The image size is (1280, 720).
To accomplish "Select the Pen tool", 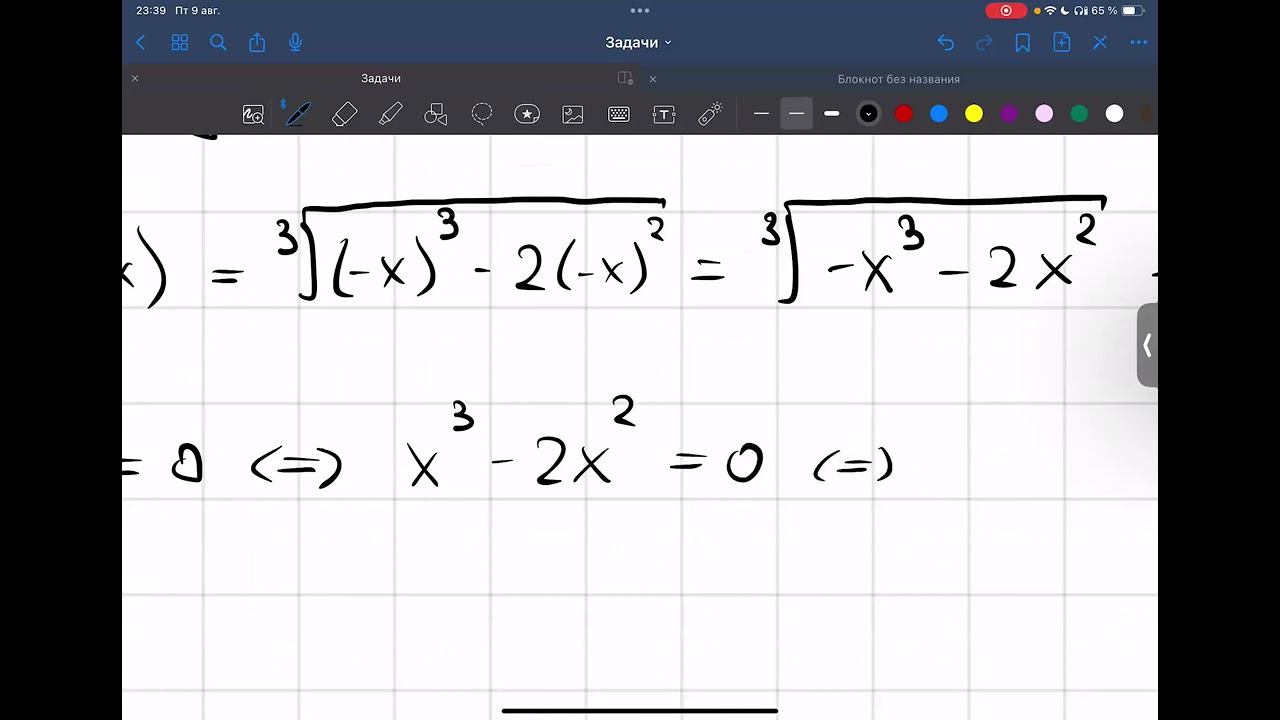I will (x=297, y=114).
